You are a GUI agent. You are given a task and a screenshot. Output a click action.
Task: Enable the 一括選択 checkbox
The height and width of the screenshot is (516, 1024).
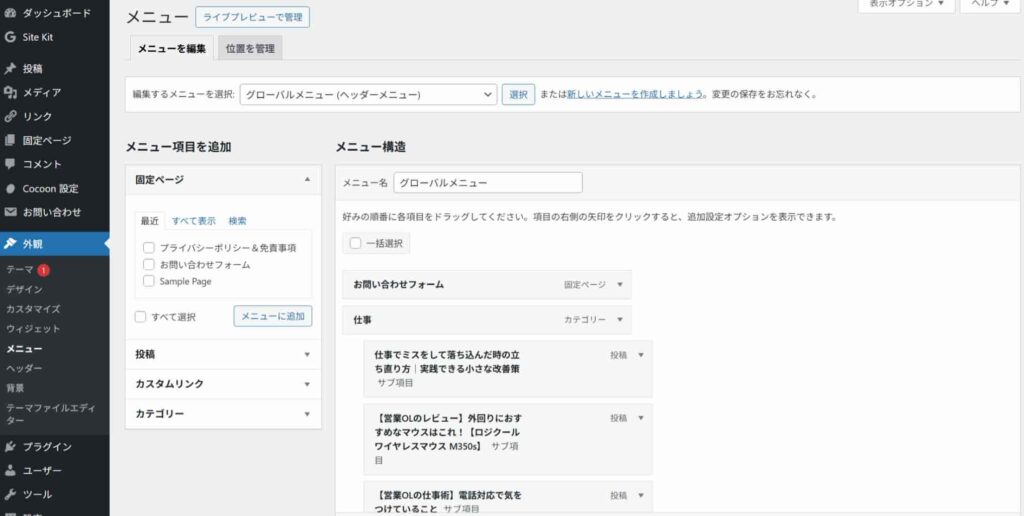point(355,244)
